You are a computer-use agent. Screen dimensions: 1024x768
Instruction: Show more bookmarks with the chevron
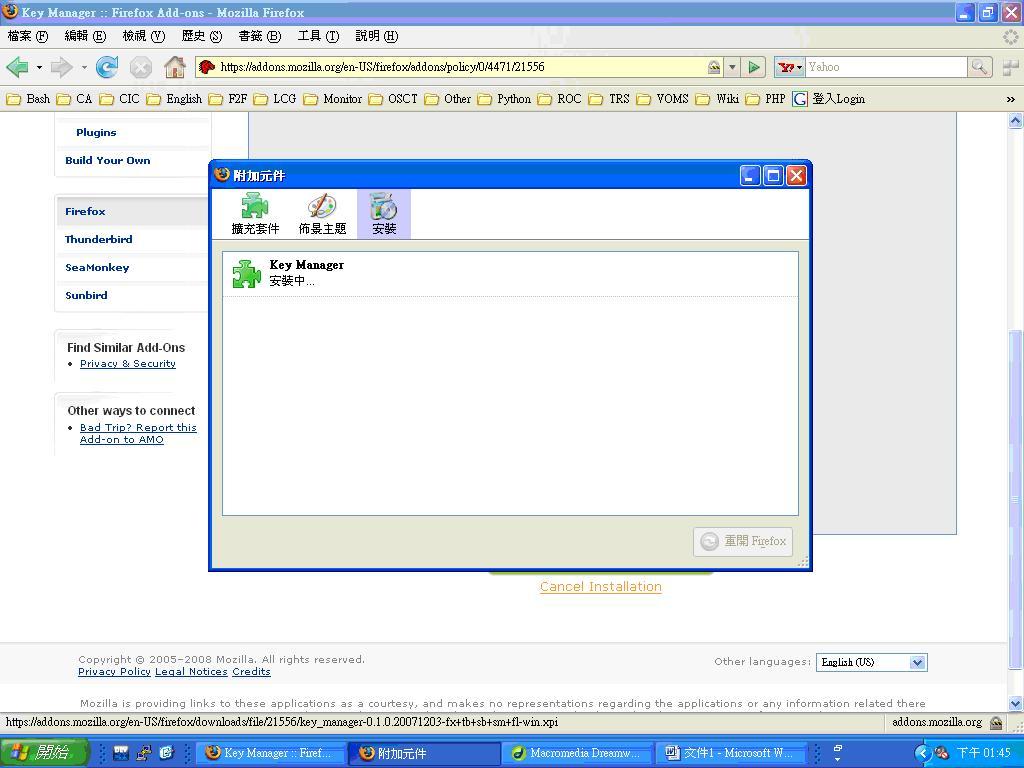pos(1010,99)
